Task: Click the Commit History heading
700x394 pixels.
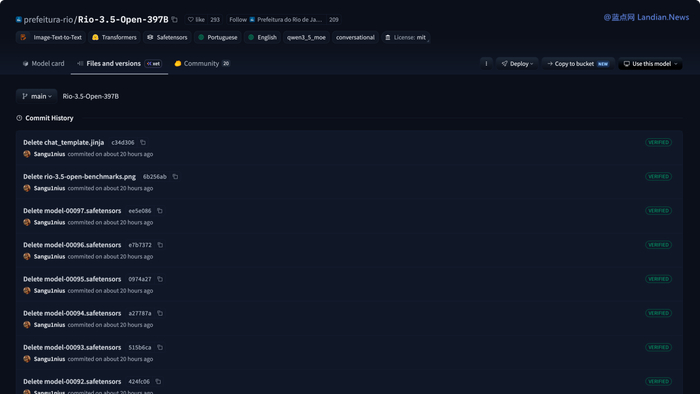Action: [49, 118]
